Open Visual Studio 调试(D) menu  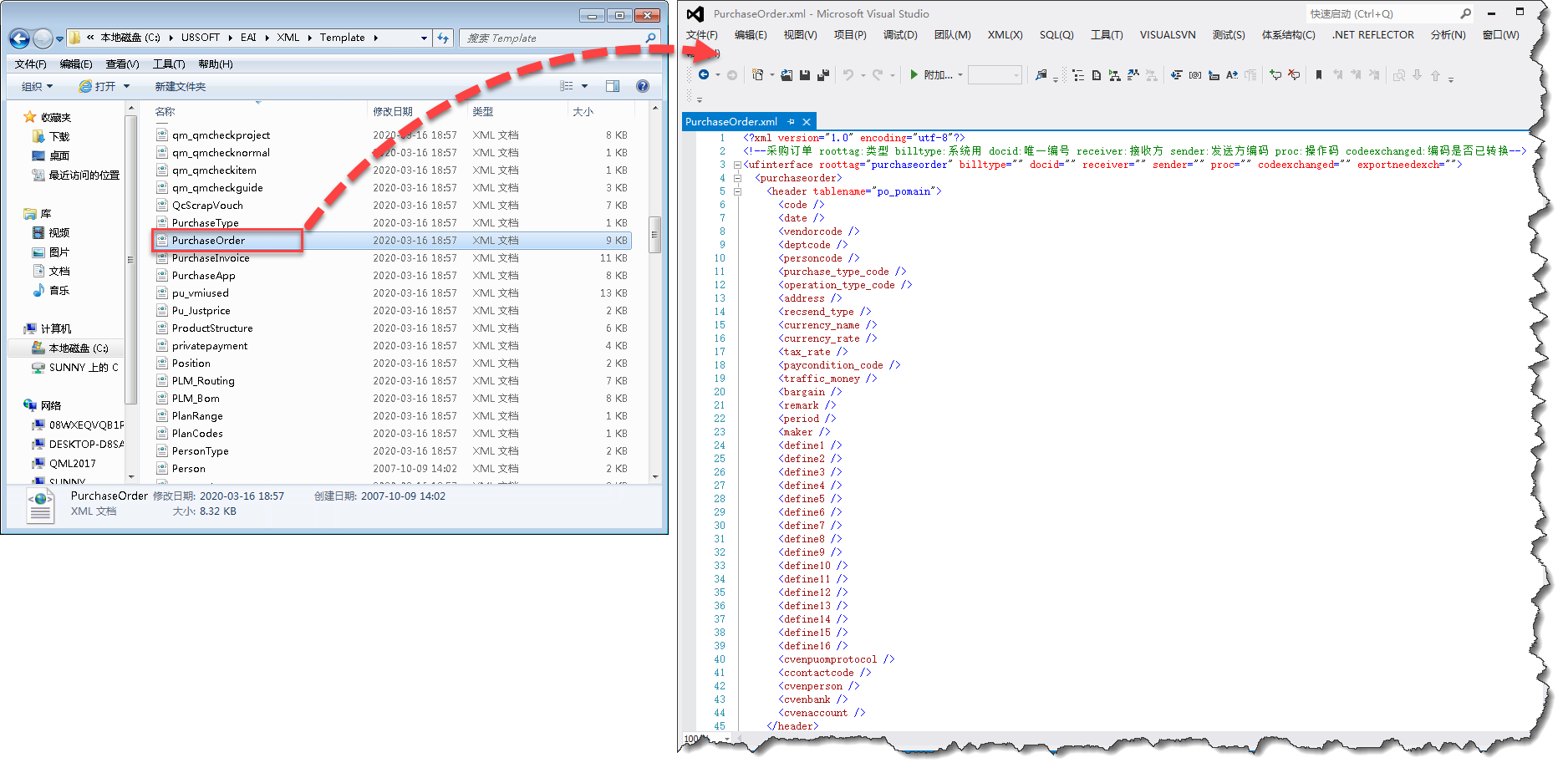[x=900, y=35]
